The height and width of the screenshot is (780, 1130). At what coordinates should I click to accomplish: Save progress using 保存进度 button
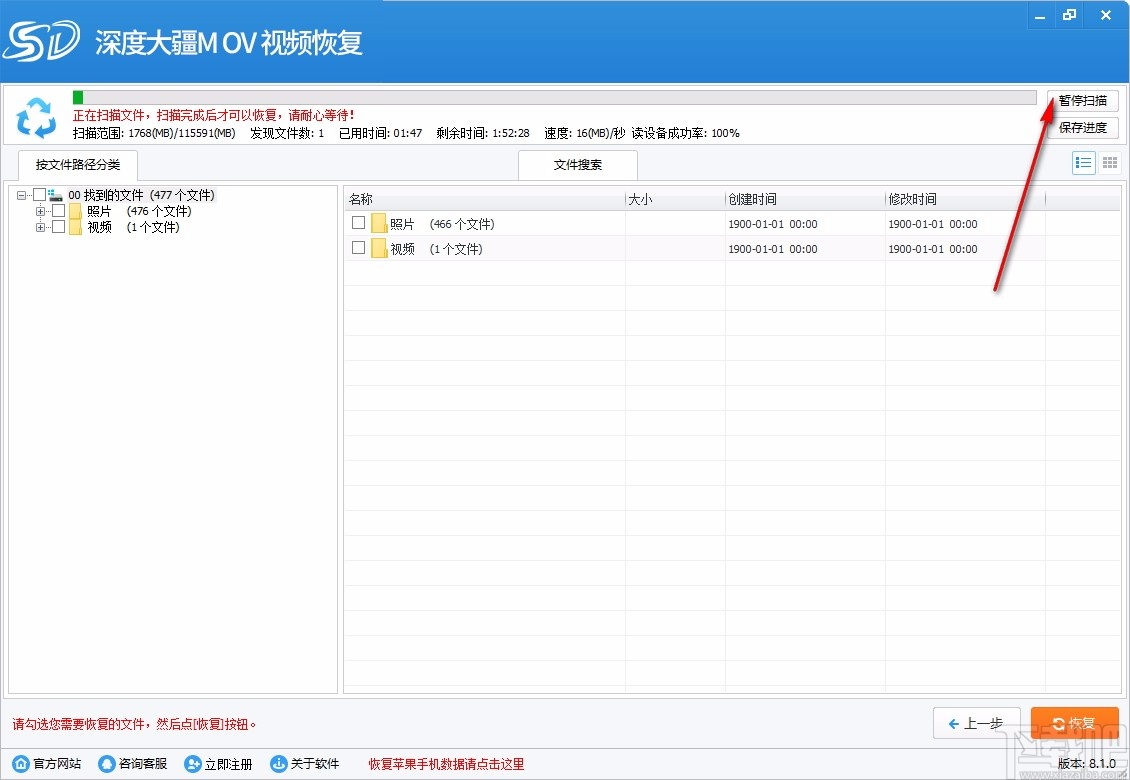(x=1083, y=127)
